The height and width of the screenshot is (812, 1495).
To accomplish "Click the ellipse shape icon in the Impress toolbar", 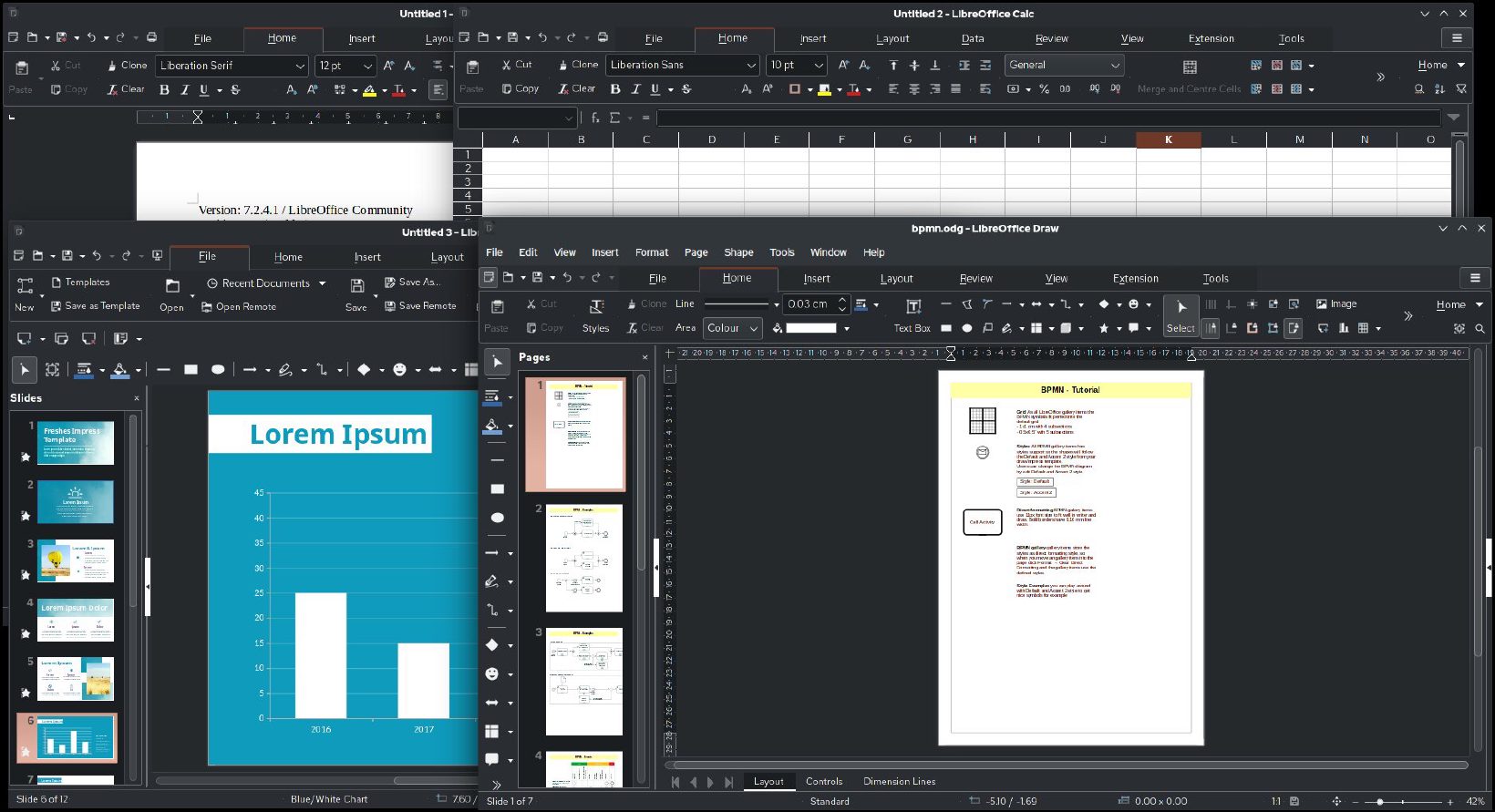I will click(218, 369).
